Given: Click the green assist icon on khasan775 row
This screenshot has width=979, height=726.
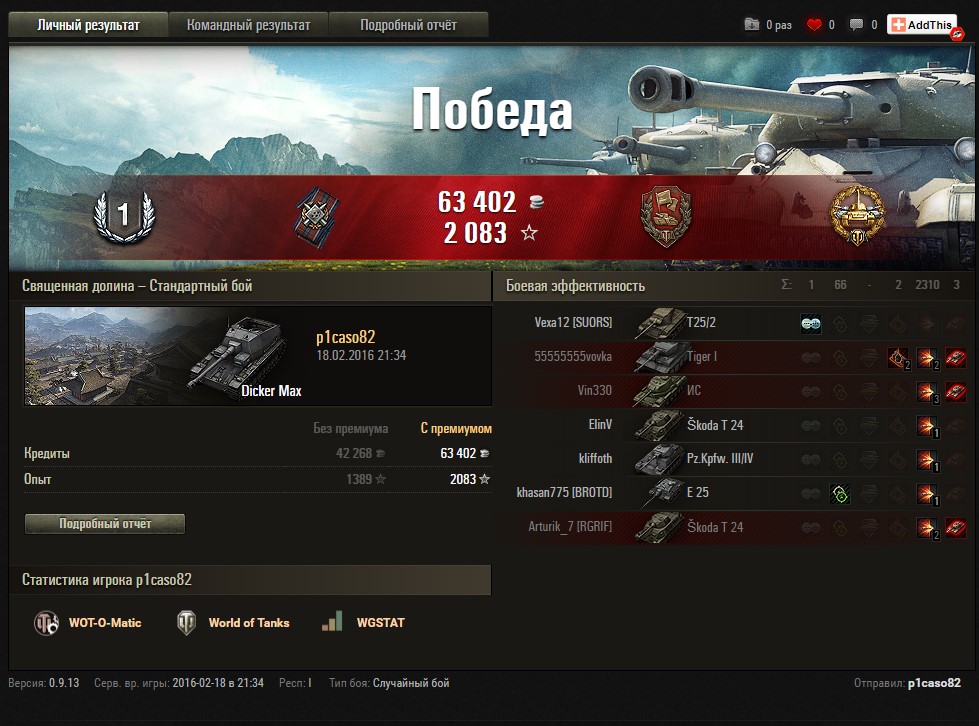Looking at the screenshot, I should (x=840, y=494).
